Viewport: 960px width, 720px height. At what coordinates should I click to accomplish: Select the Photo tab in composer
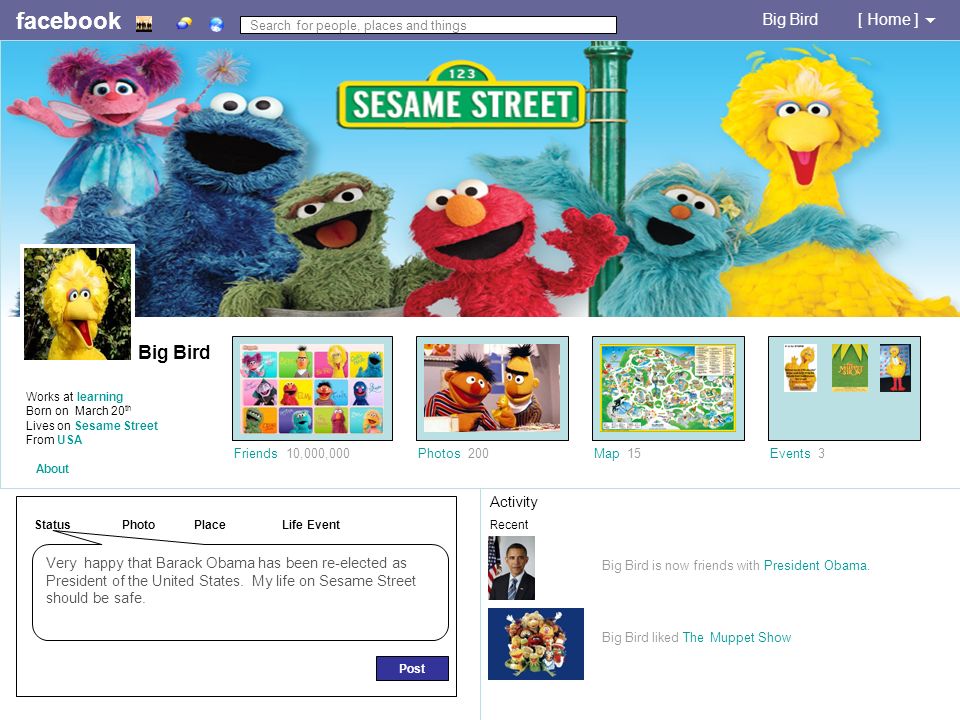point(138,525)
